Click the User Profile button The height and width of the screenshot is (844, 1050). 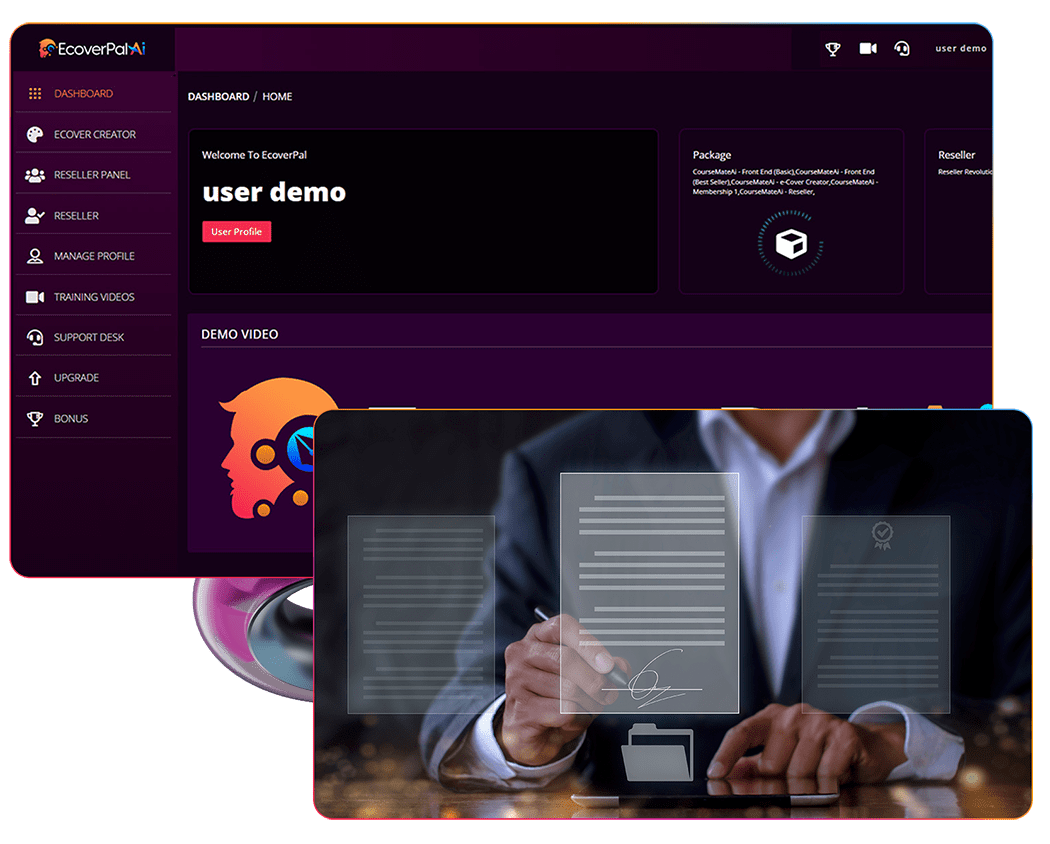(x=236, y=232)
